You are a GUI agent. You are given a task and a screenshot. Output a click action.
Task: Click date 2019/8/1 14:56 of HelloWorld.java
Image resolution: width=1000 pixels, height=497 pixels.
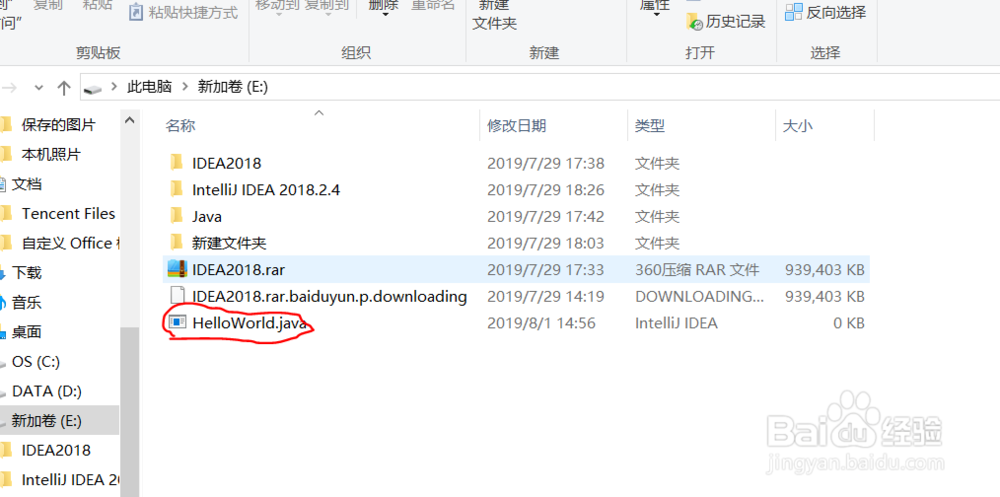click(541, 323)
